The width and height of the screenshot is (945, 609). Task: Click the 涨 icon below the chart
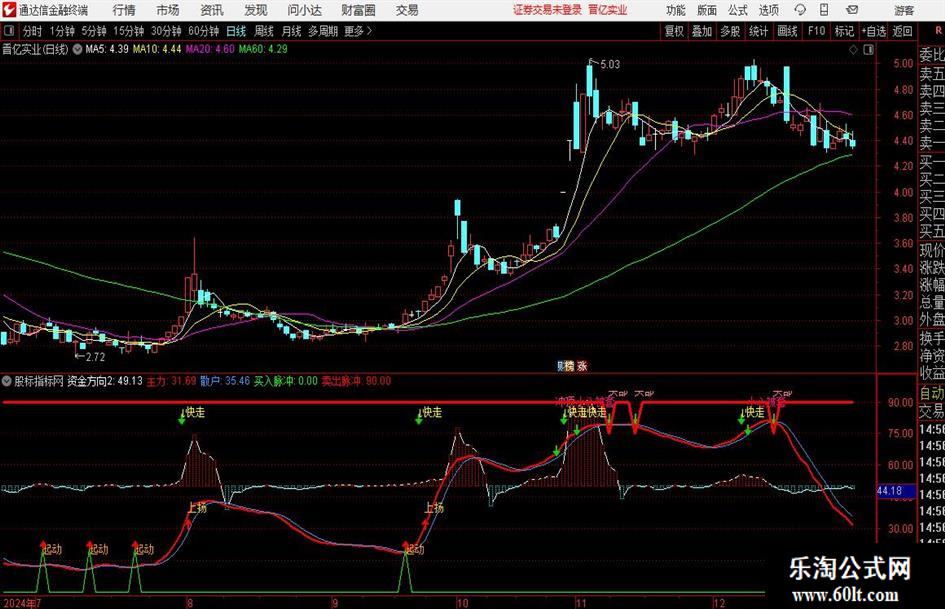coord(582,365)
